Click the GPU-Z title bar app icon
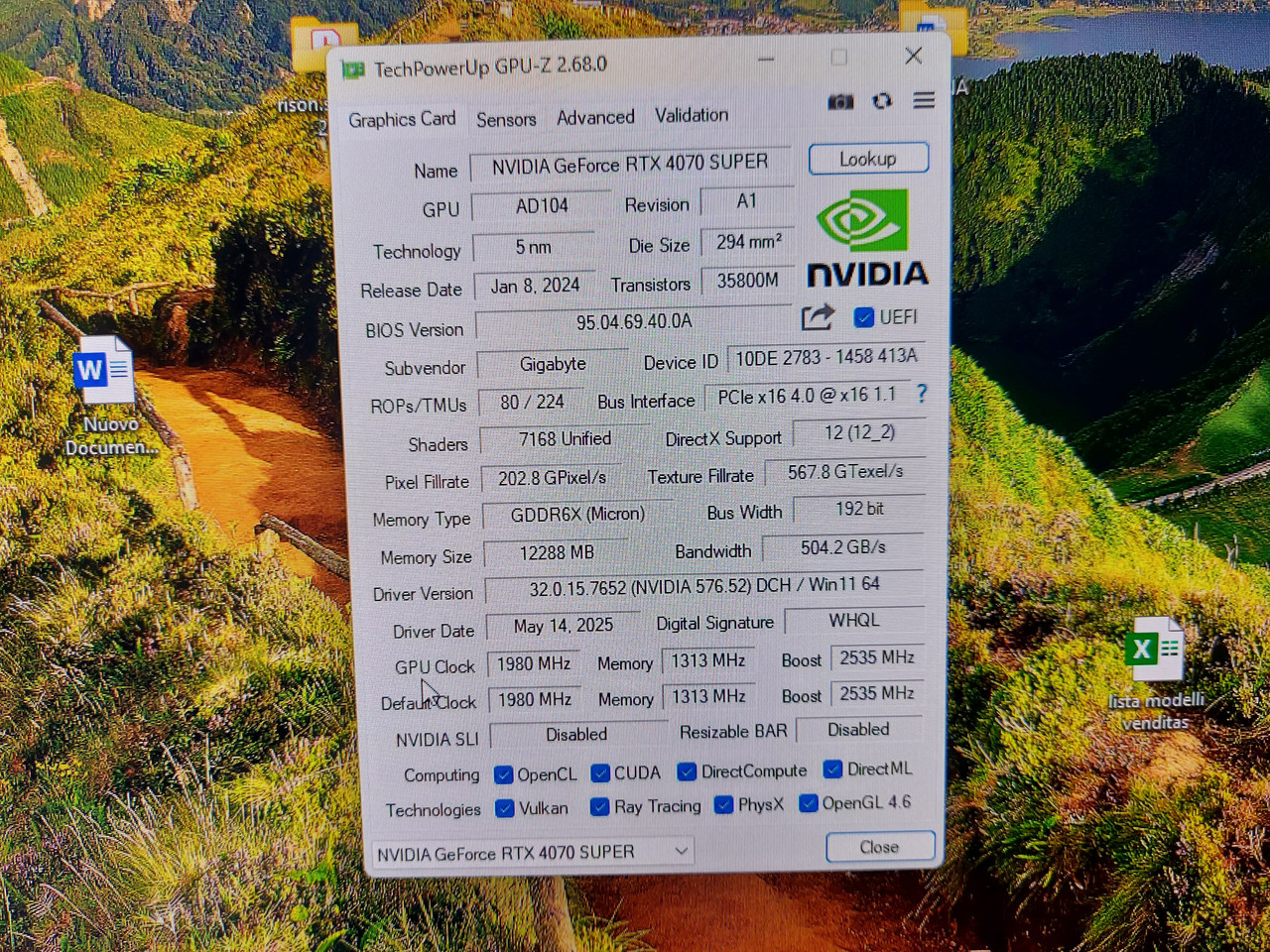The height and width of the screenshot is (952, 1270). pos(352,69)
